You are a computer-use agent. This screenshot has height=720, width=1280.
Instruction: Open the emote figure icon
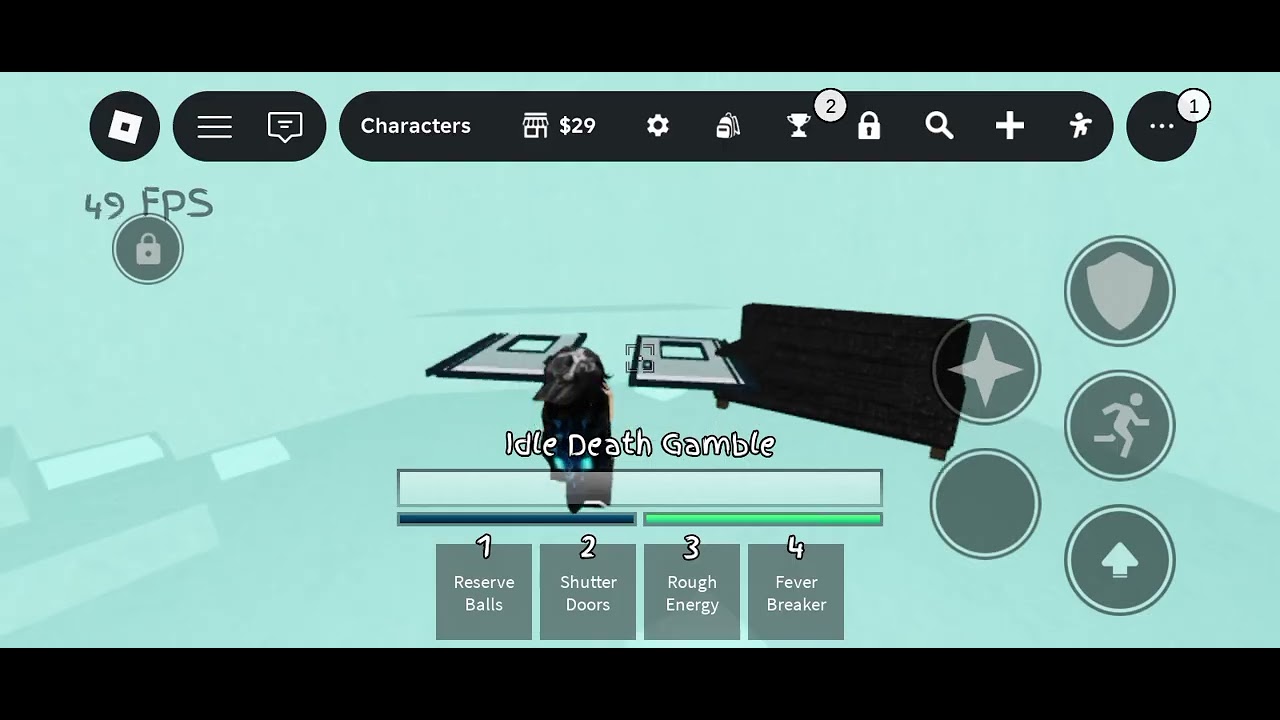[1080, 126]
